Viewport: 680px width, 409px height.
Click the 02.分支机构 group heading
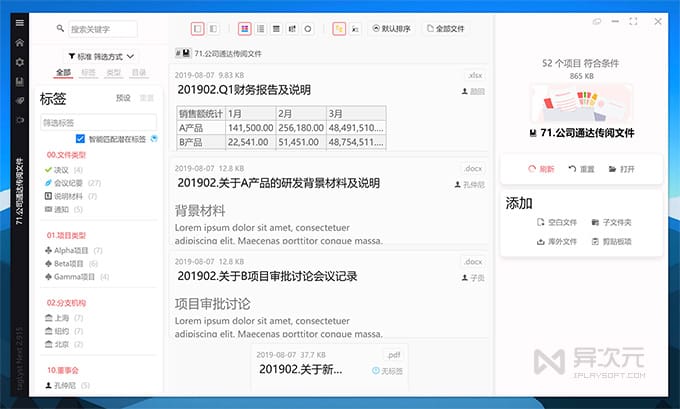click(x=66, y=303)
